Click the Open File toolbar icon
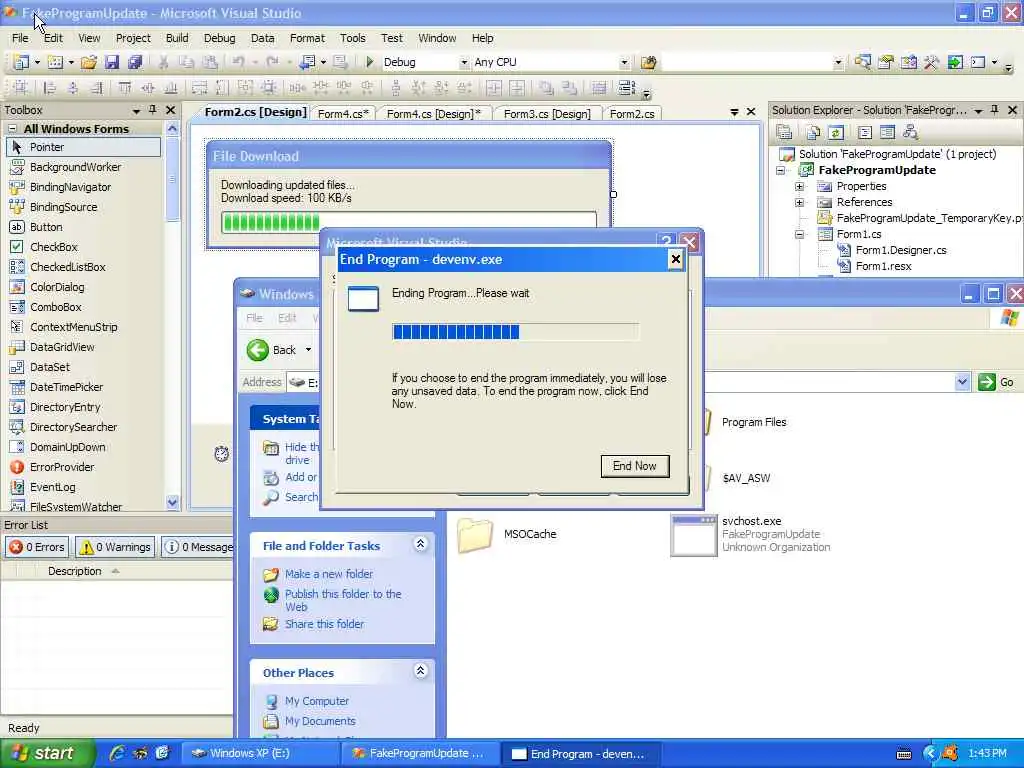1024x768 pixels. click(x=89, y=62)
